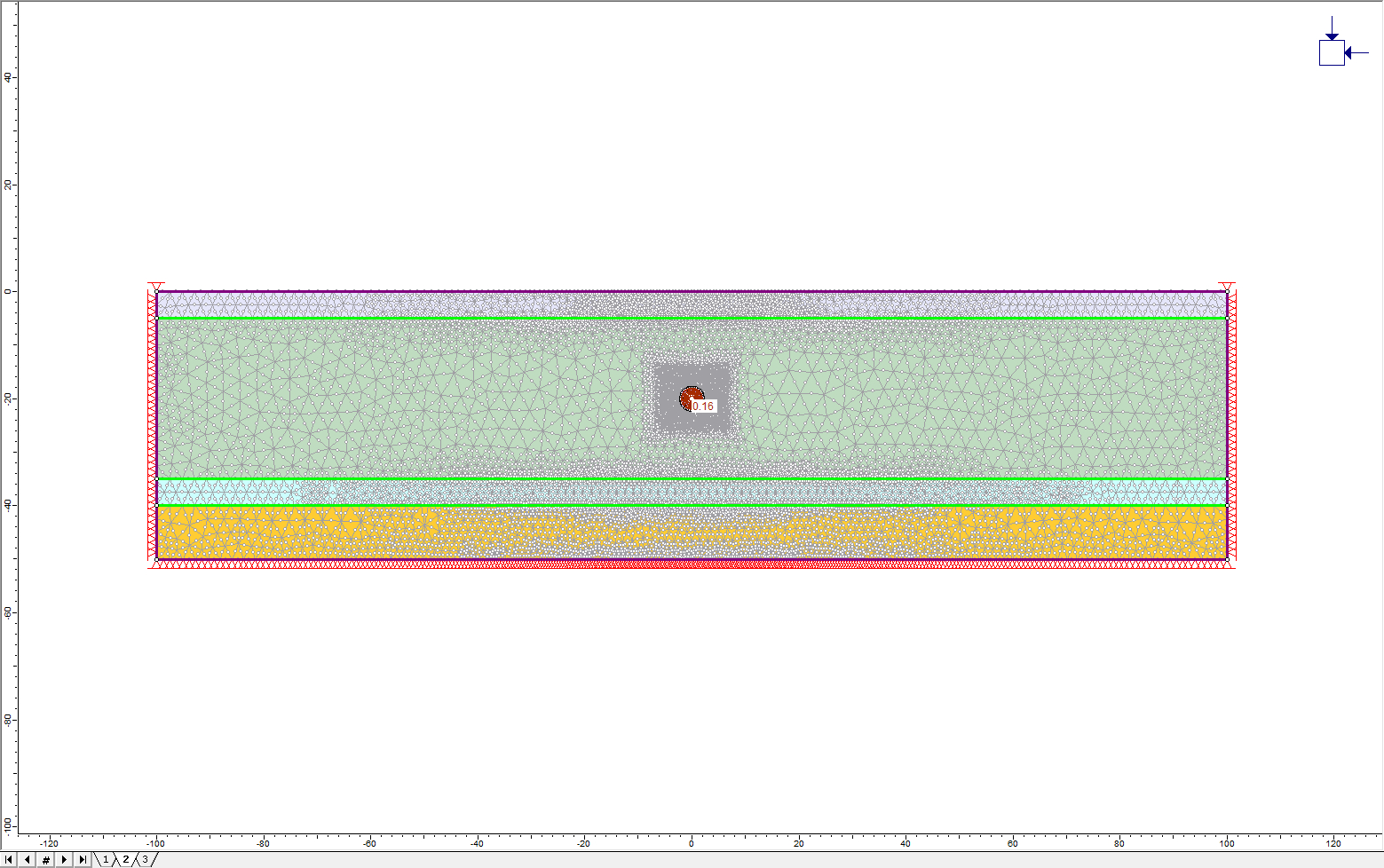This screenshot has width=1384, height=868.
Task: Select the red circular tunnel excavation
Action: [x=690, y=395]
